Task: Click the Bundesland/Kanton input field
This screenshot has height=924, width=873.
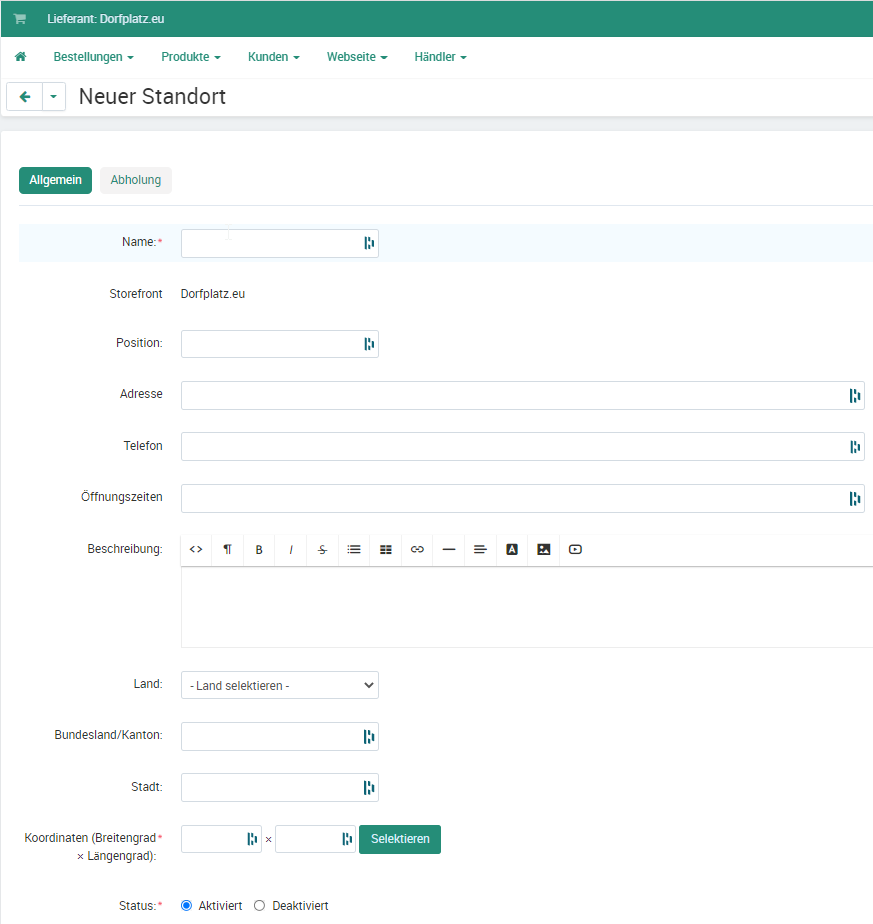Action: pyautogui.click(x=279, y=737)
